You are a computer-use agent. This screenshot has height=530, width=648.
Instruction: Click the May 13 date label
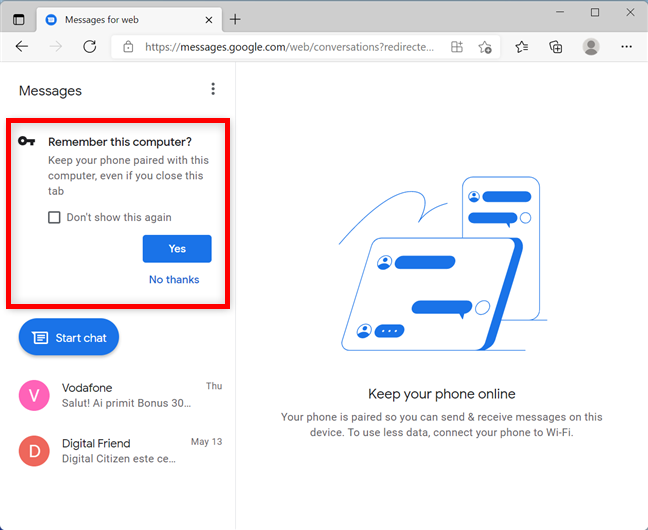click(206, 442)
